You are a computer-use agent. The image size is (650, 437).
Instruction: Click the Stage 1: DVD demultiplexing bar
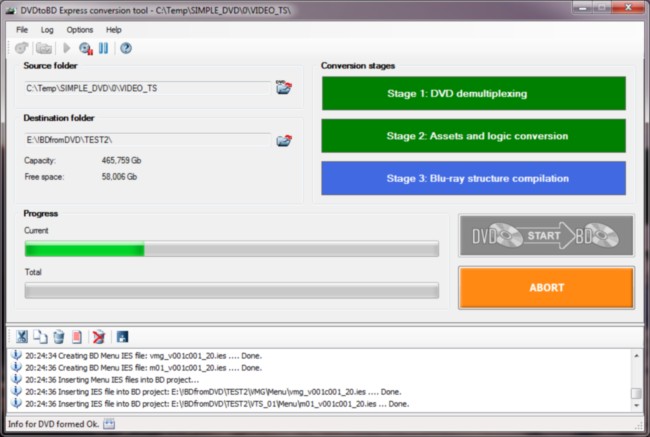click(474, 93)
